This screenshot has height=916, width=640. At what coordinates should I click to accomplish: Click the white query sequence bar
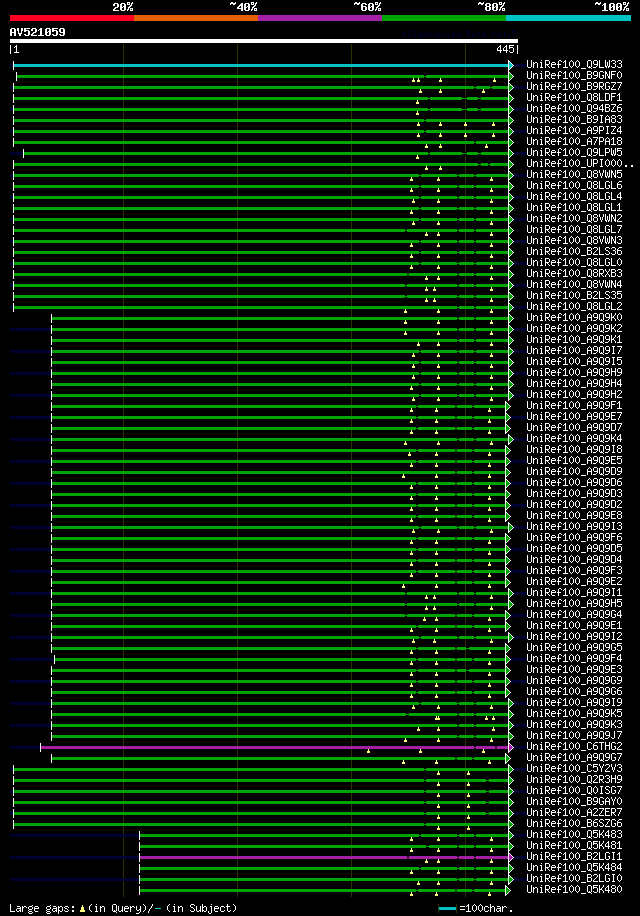[264, 41]
